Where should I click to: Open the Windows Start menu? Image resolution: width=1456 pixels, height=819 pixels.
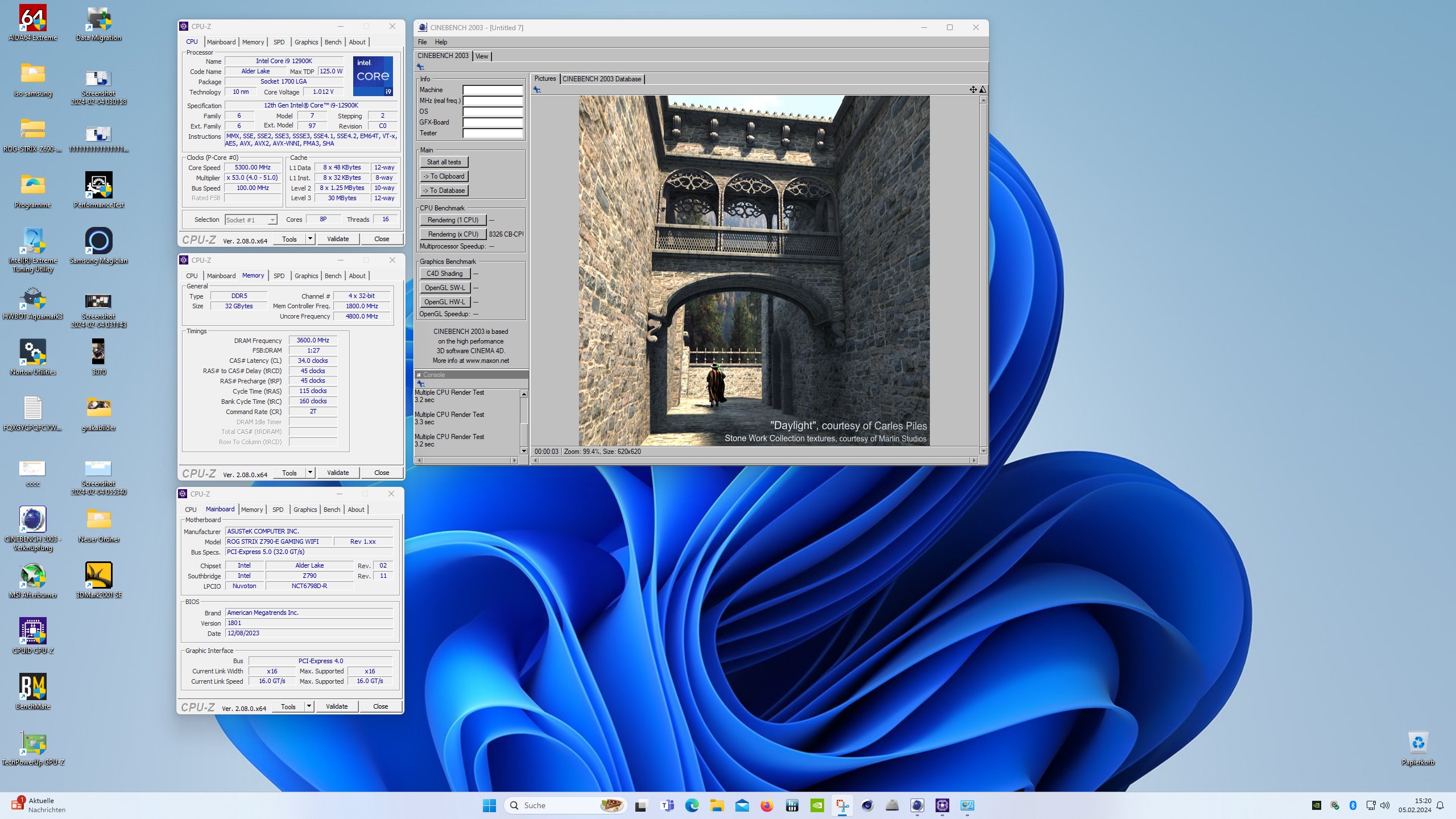[489, 805]
